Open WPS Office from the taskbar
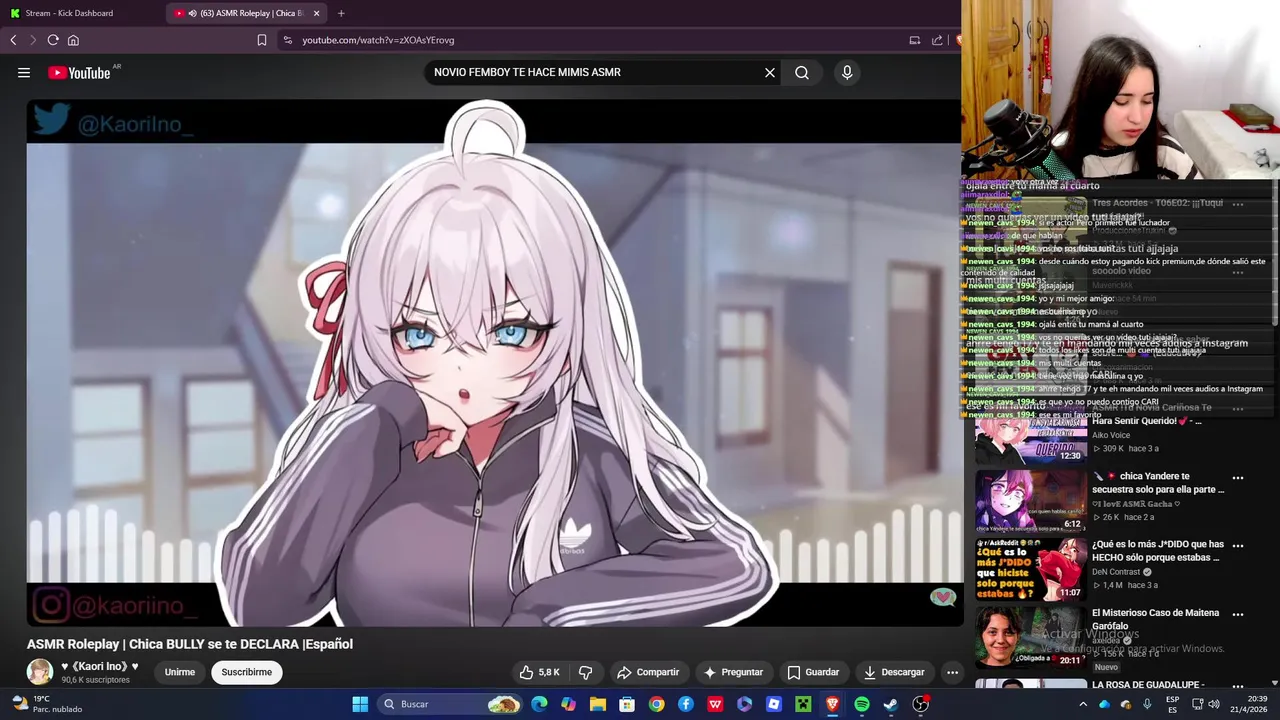This screenshot has width=1280, height=720. tap(715, 704)
